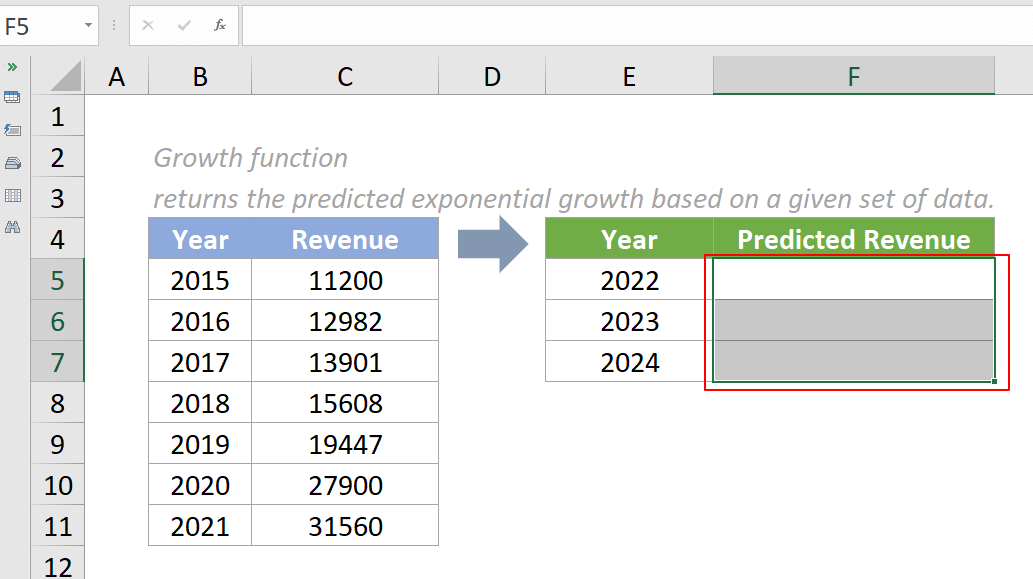
Task: Click the stacked sheets icon in sidebar
Action: click(x=13, y=162)
